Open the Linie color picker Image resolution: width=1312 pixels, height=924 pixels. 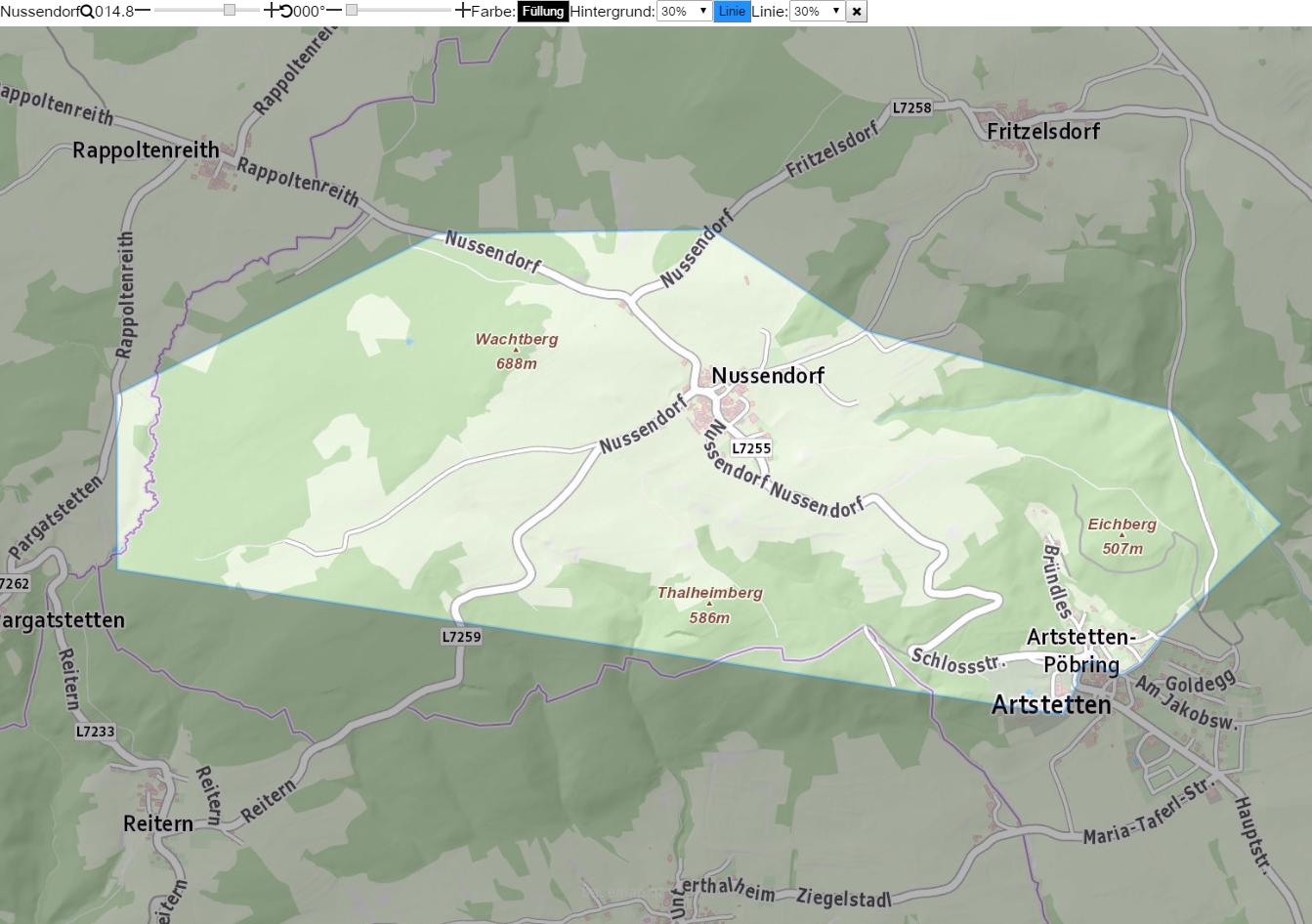tap(732, 12)
